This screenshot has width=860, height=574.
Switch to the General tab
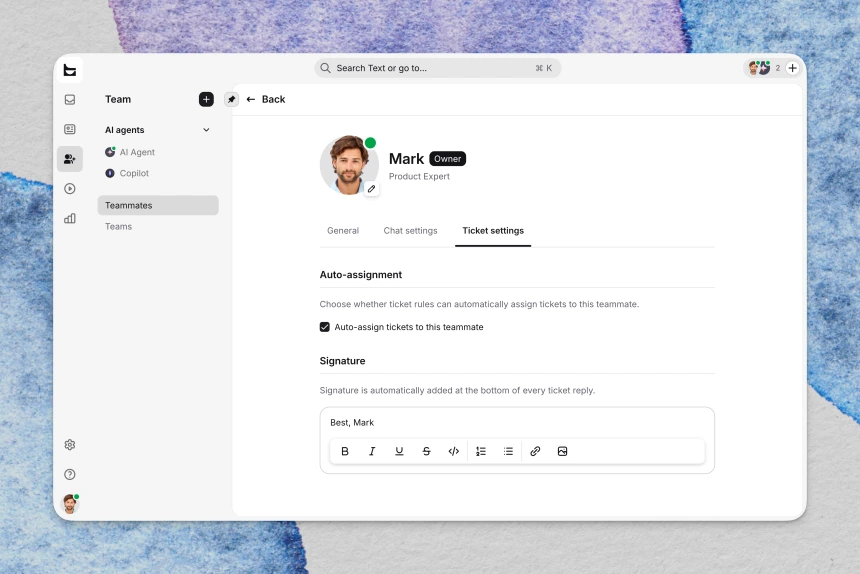point(343,231)
